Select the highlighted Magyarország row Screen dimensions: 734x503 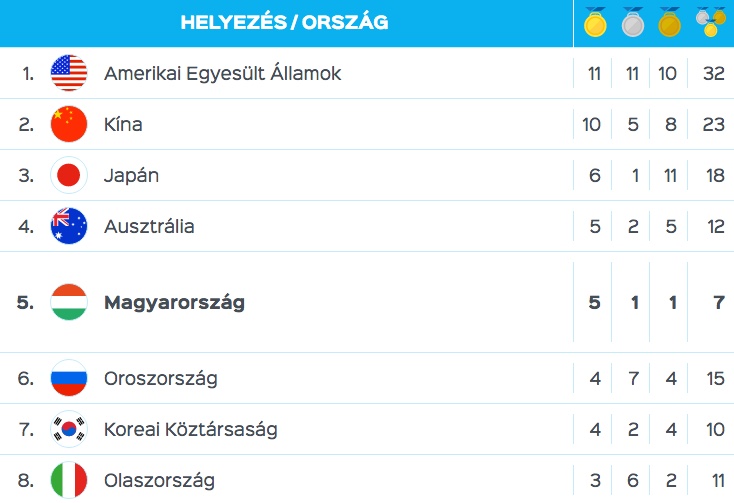tap(367, 302)
